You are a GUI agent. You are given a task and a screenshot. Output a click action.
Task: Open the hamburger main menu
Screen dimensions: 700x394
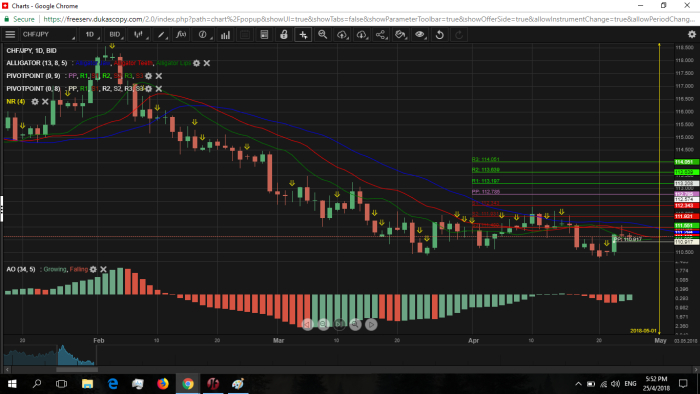(10, 34)
